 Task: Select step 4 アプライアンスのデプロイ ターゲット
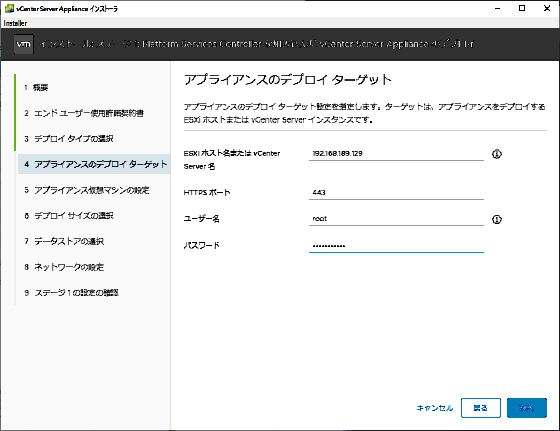point(94,164)
